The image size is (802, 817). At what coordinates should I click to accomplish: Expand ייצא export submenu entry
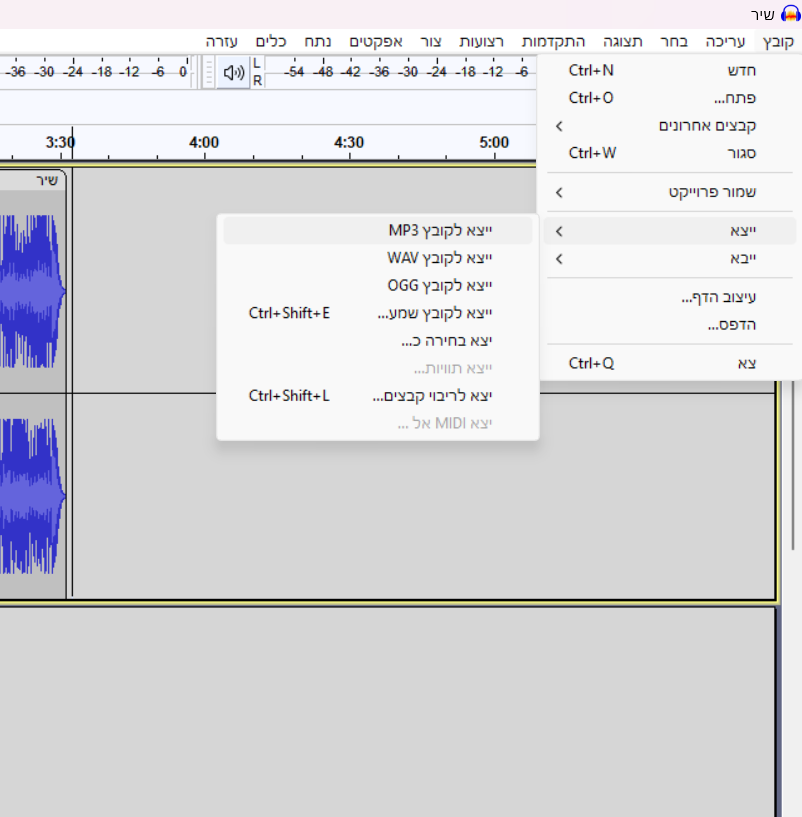670,231
